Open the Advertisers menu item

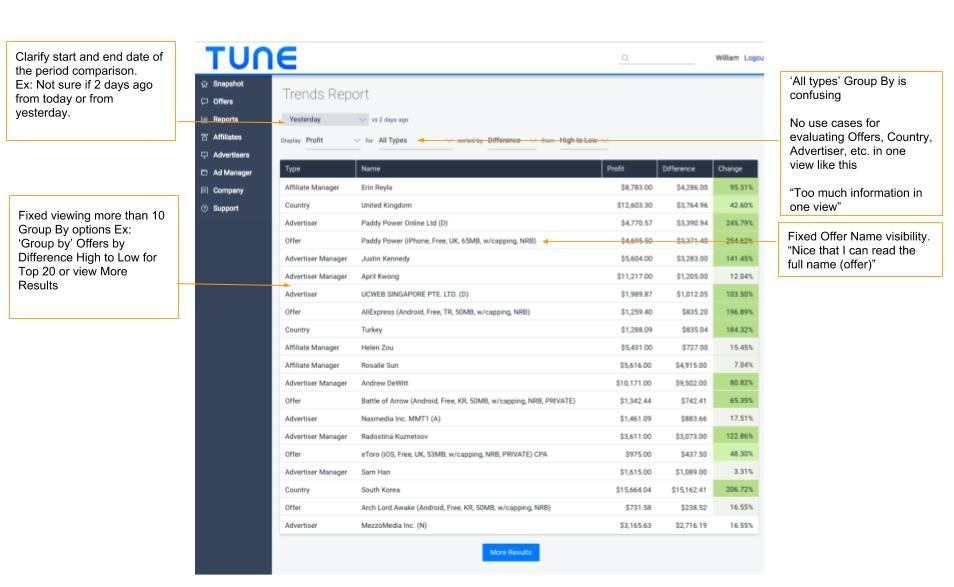coord(231,155)
